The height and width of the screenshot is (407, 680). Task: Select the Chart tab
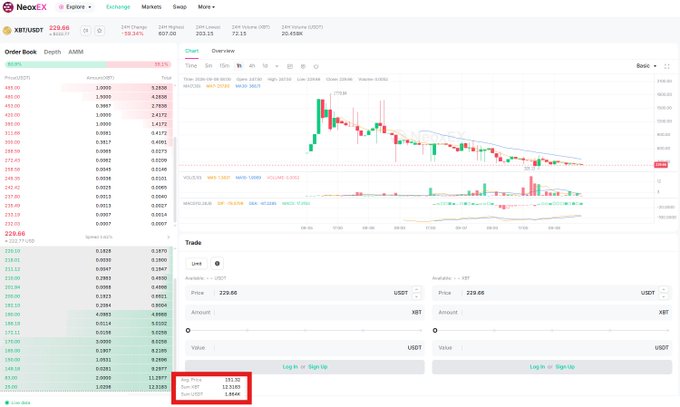192,51
